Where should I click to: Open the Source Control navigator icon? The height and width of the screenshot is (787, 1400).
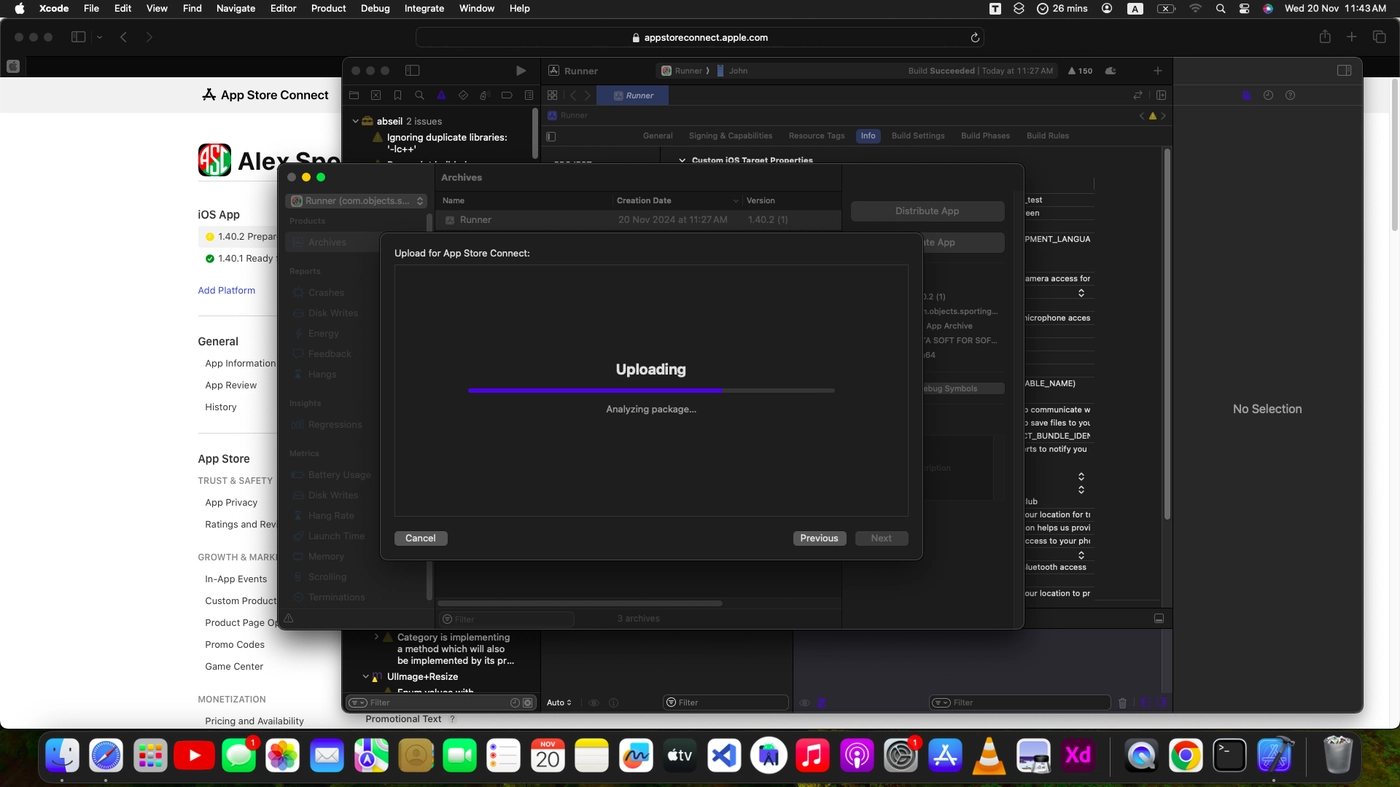tap(375, 96)
